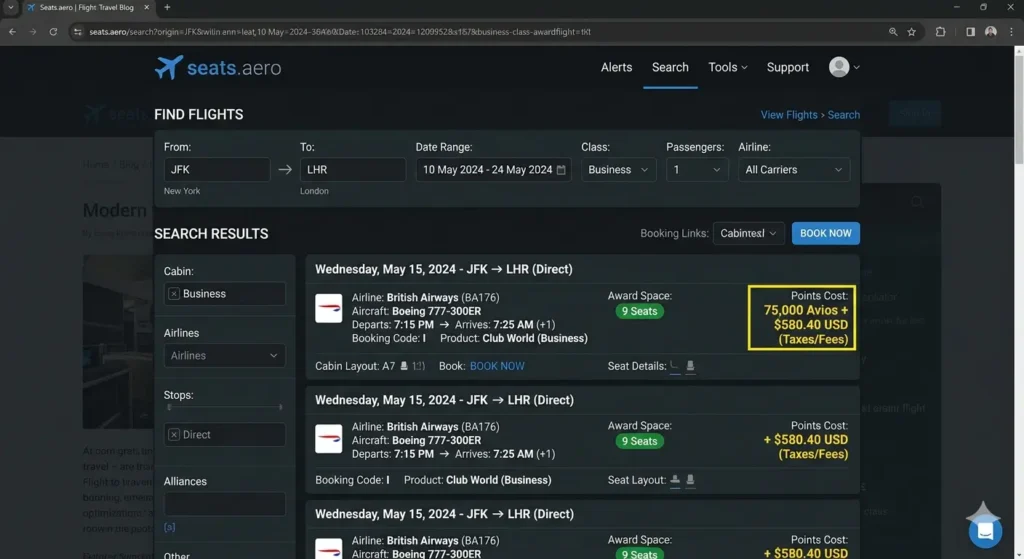The height and width of the screenshot is (559, 1024).
Task: Open the Tools navigation menu
Action: [727, 68]
